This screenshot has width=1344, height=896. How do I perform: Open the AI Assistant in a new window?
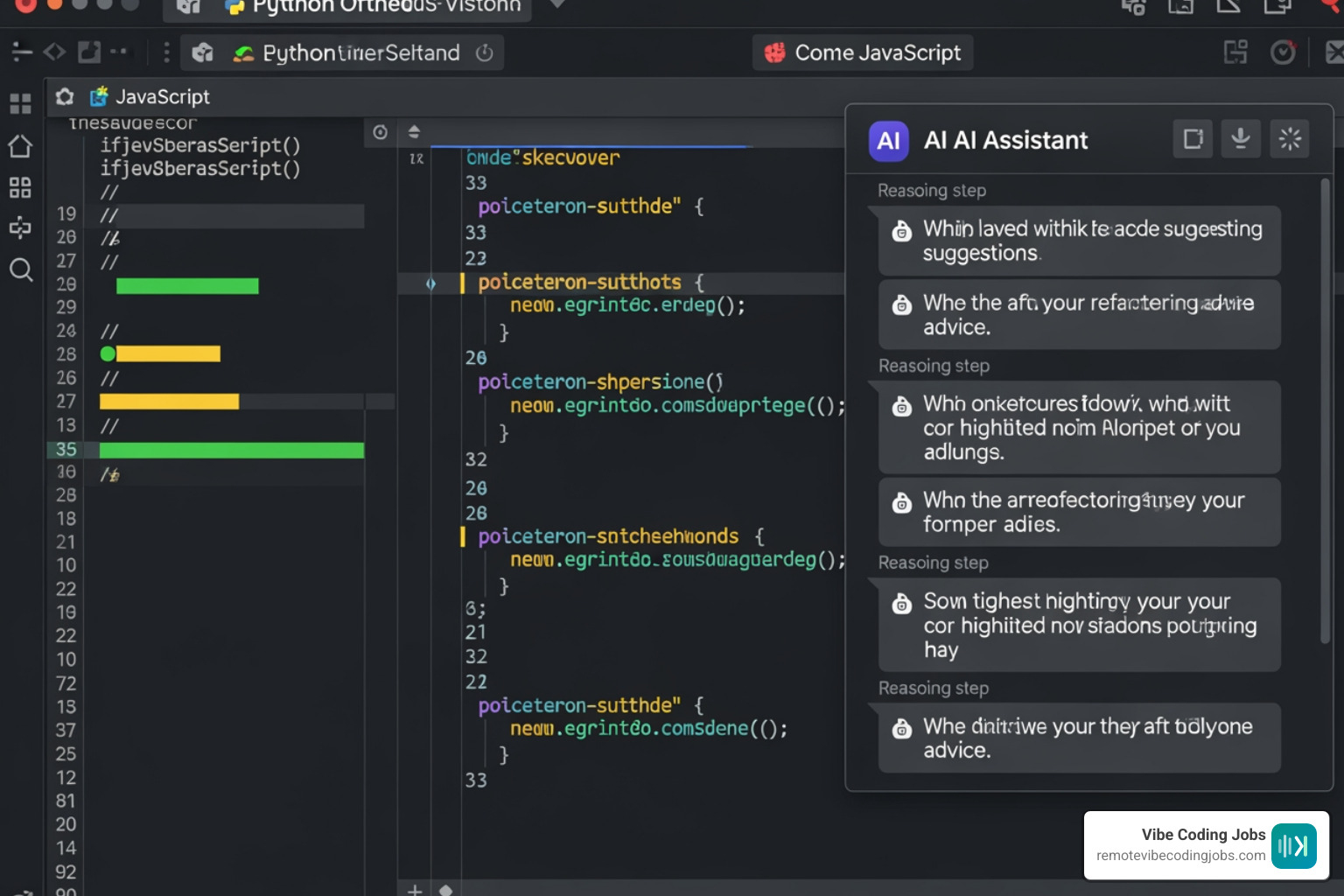click(1193, 139)
